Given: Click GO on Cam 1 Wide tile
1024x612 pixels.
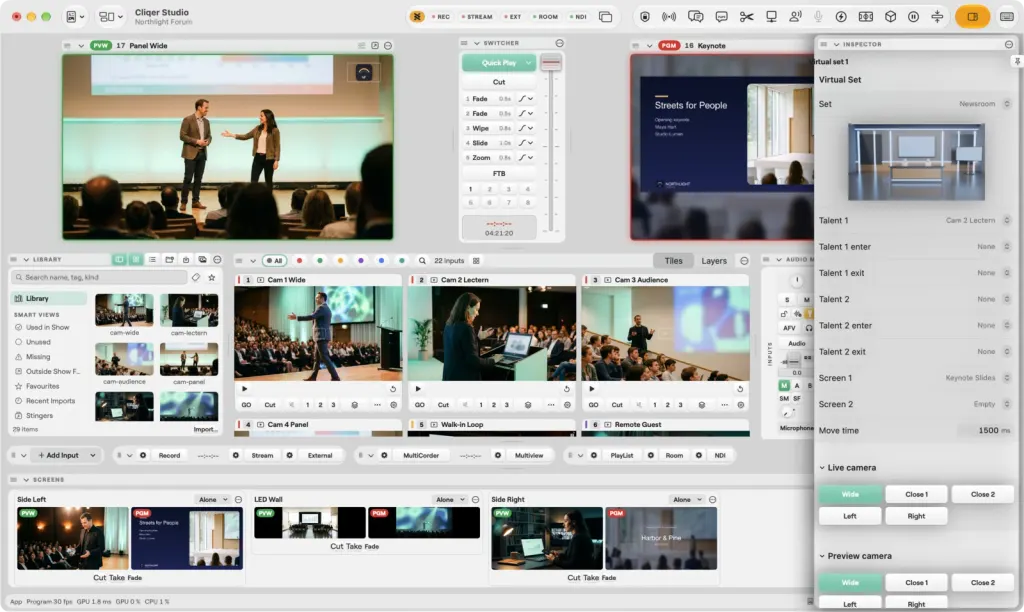Looking at the screenshot, I should click(x=246, y=405).
